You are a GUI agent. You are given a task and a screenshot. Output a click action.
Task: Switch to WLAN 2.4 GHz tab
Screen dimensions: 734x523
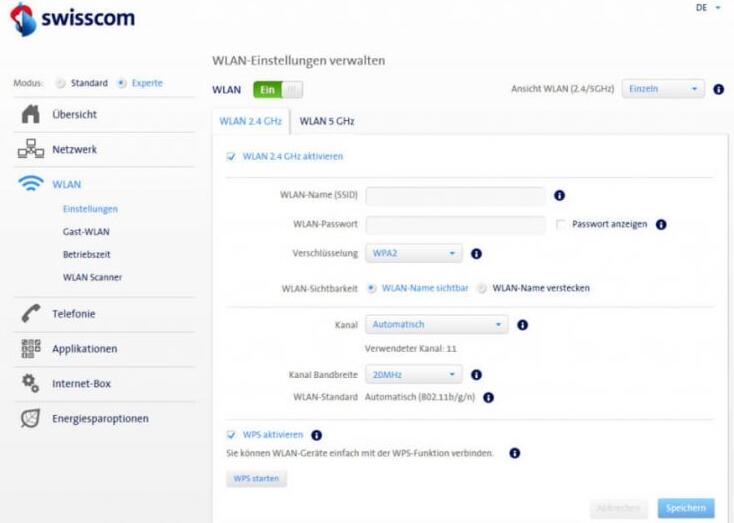[250, 121]
